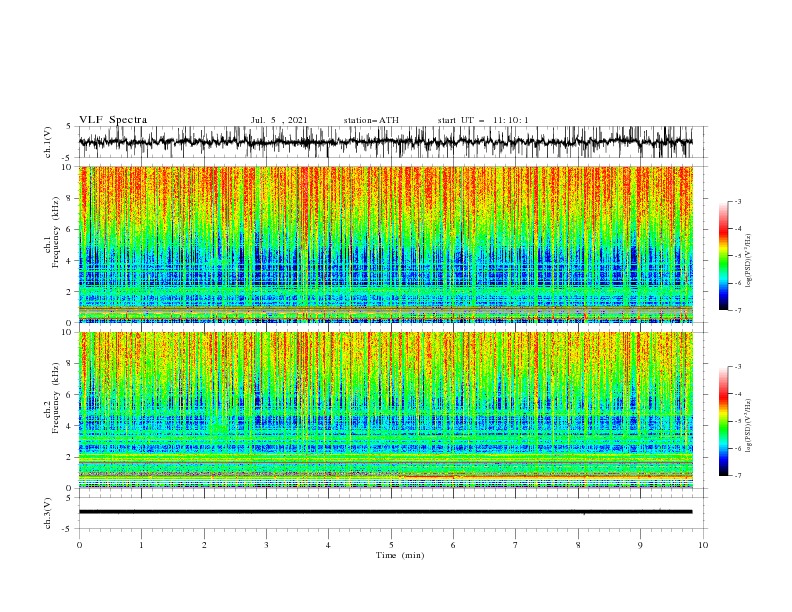Click the ch.3(V) flat waveform band
Viewport: 792px width, 612px height.
386,512
